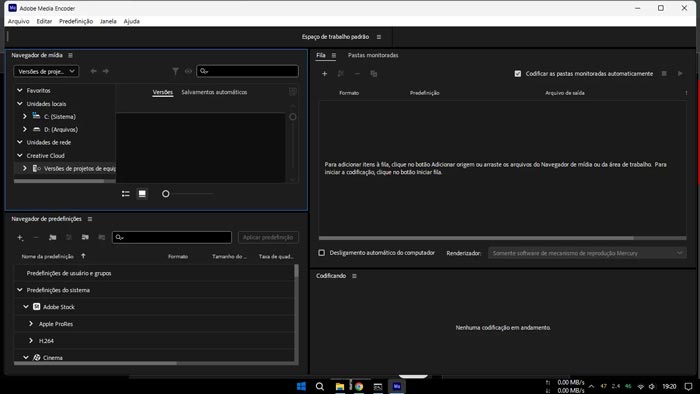Expand the D: (Arquivos) drive node
The width and height of the screenshot is (700, 394).
click(x=25, y=129)
